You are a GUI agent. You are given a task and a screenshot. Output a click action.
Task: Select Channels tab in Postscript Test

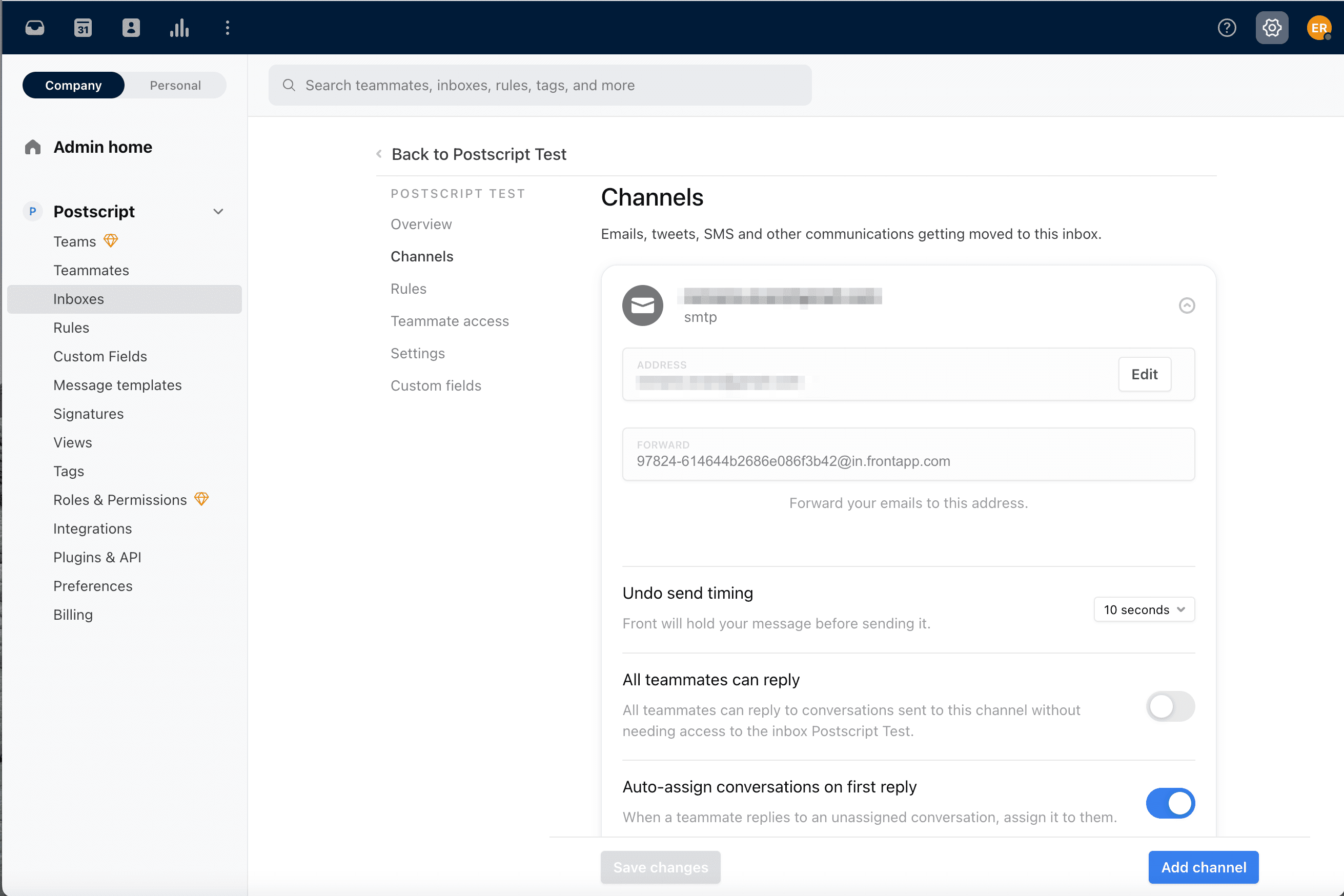422,256
